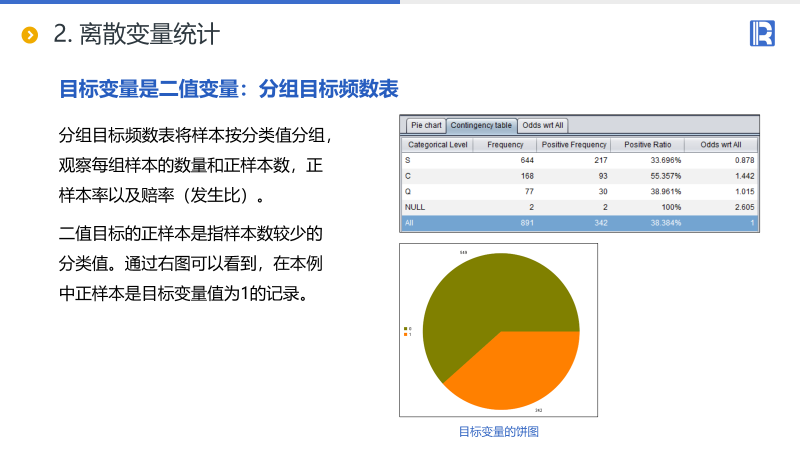Click positive ratio 55.357%
This screenshot has height=450, width=800.
666,176
